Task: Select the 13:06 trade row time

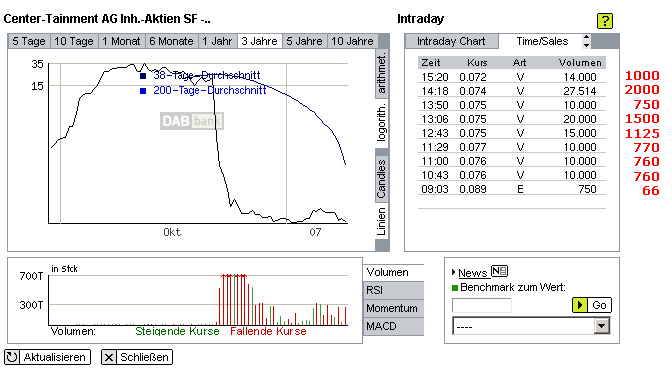Action: (435, 119)
